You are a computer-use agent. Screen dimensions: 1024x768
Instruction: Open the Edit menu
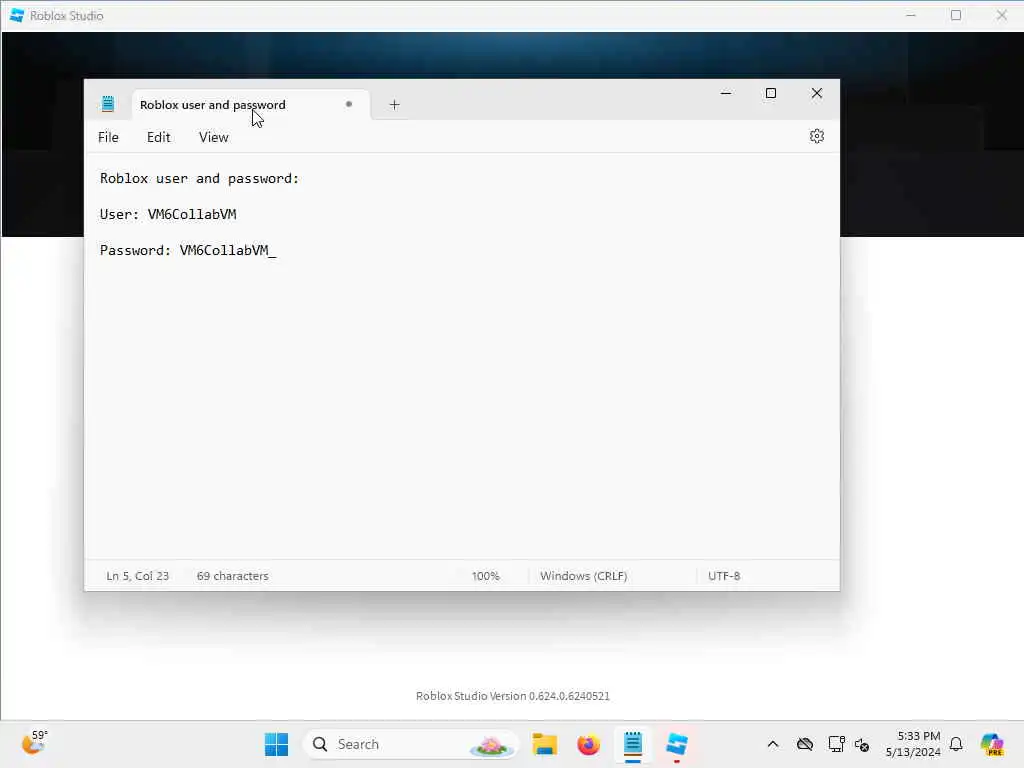158,137
